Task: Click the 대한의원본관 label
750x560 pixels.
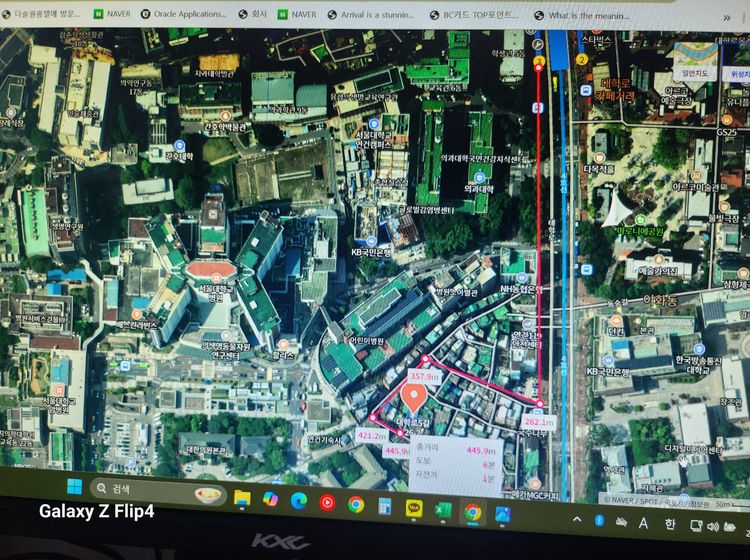Action: (x=208, y=450)
